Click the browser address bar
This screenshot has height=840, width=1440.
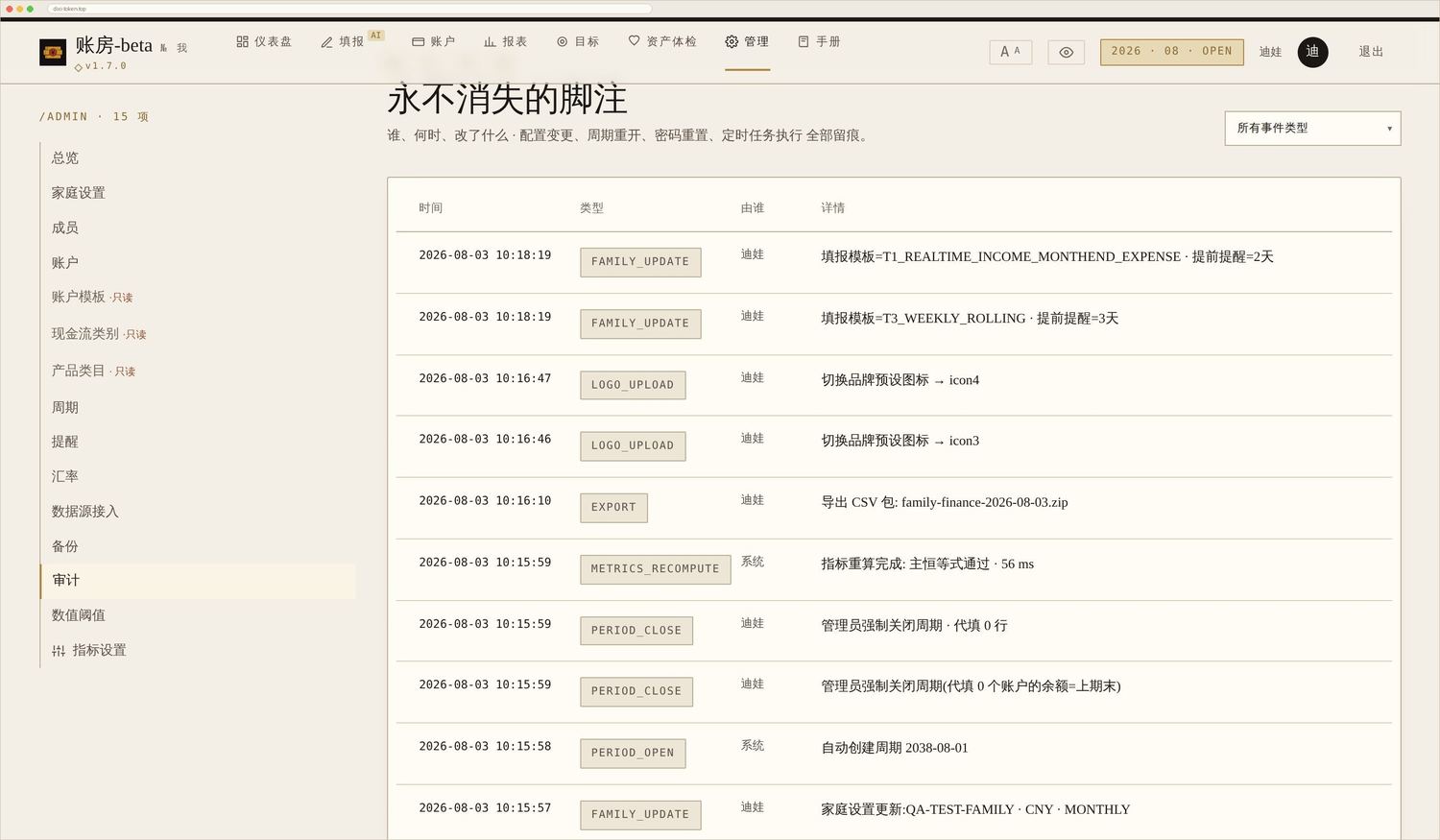[x=349, y=9]
